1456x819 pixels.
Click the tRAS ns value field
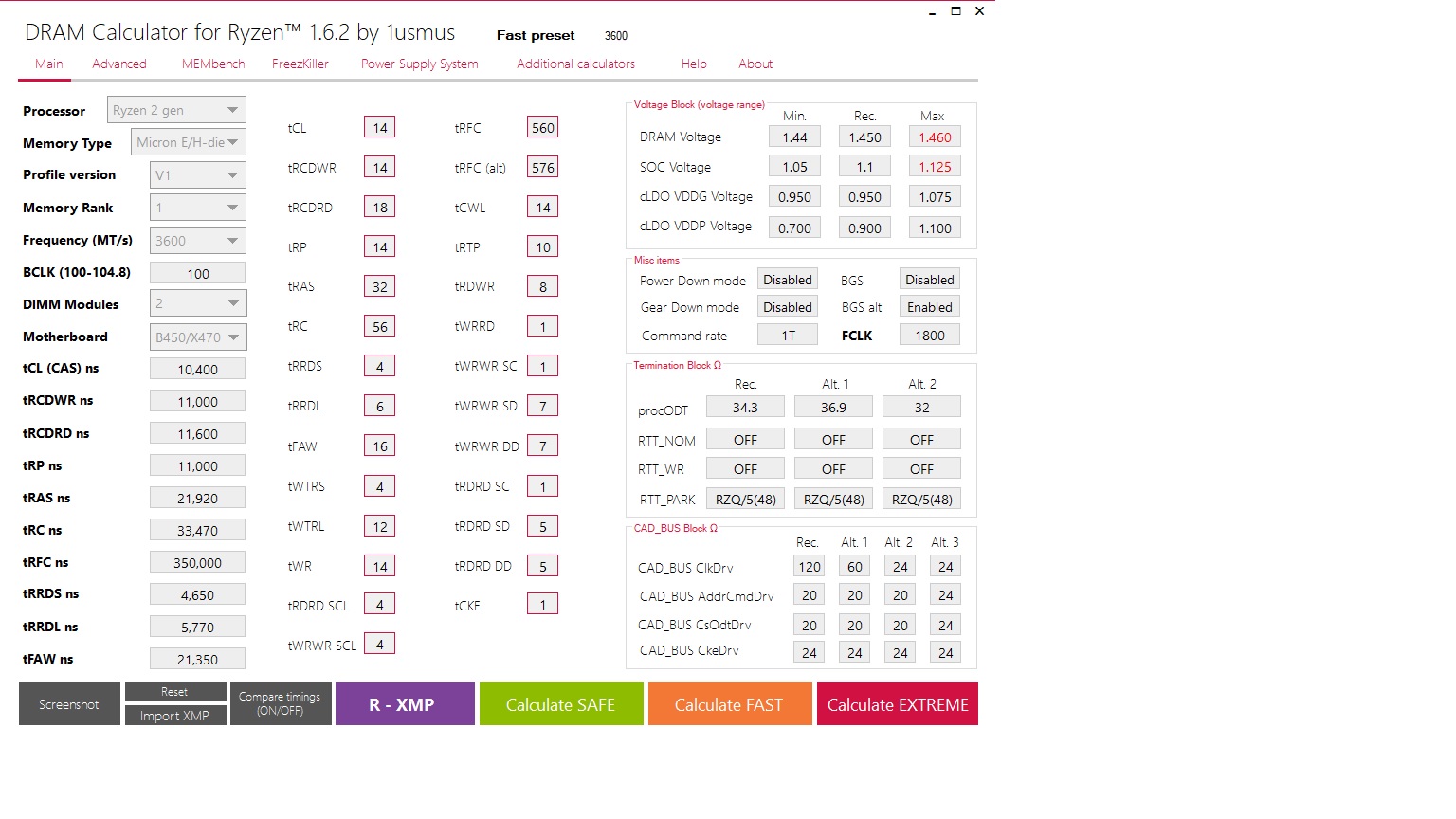click(198, 498)
